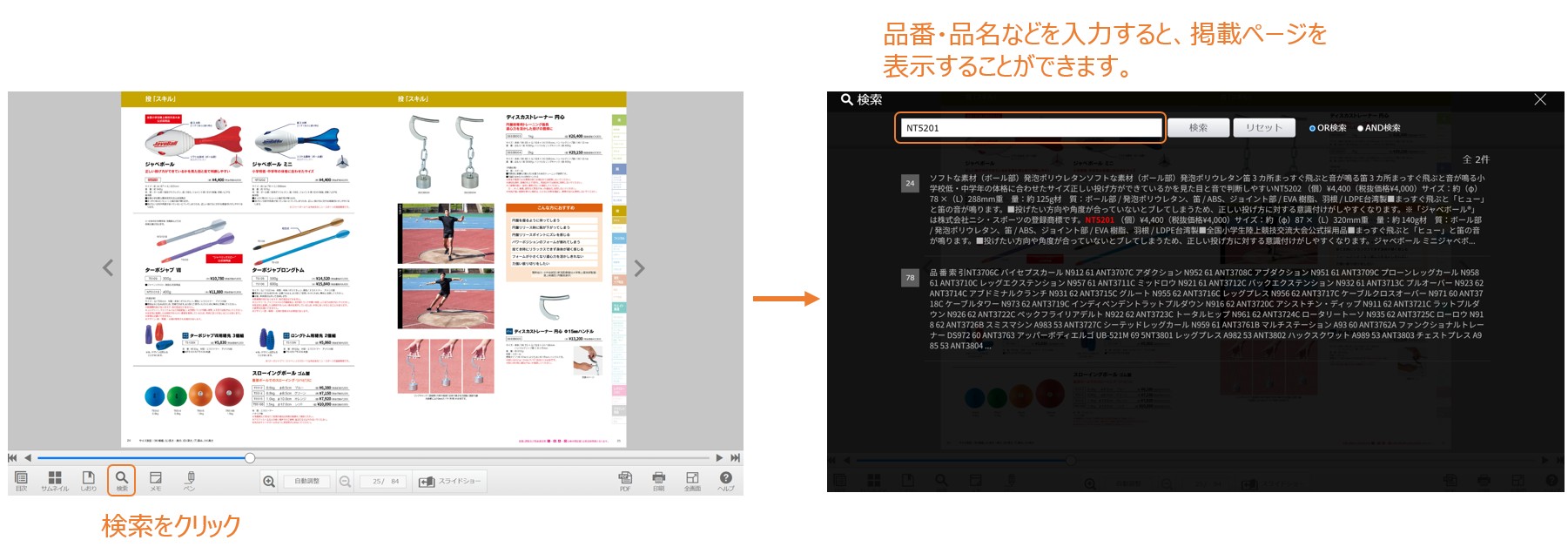Click the 印刷 print icon

point(659,478)
